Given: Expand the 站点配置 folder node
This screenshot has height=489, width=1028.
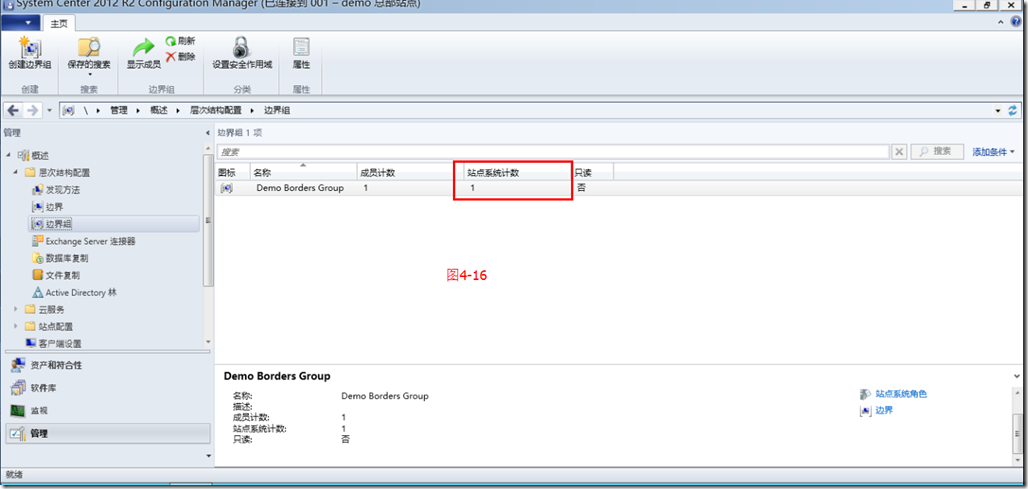Looking at the screenshot, I should [16, 326].
